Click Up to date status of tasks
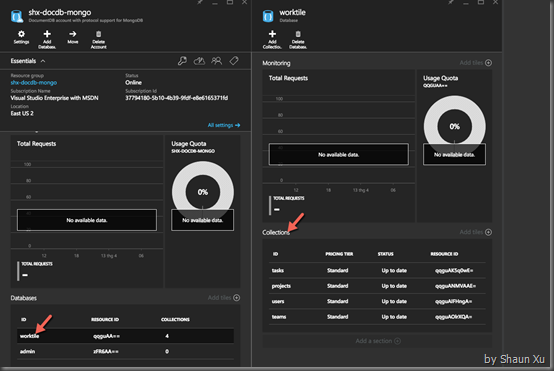This screenshot has width=554, height=371. pyautogui.click(x=394, y=271)
